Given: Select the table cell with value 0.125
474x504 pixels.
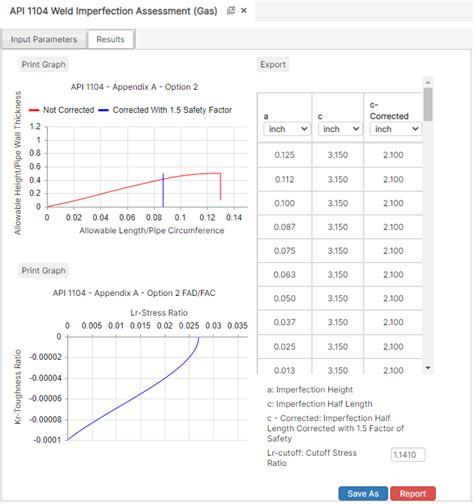Looking at the screenshot, I should pyautogui.click(x=284, y=155).
